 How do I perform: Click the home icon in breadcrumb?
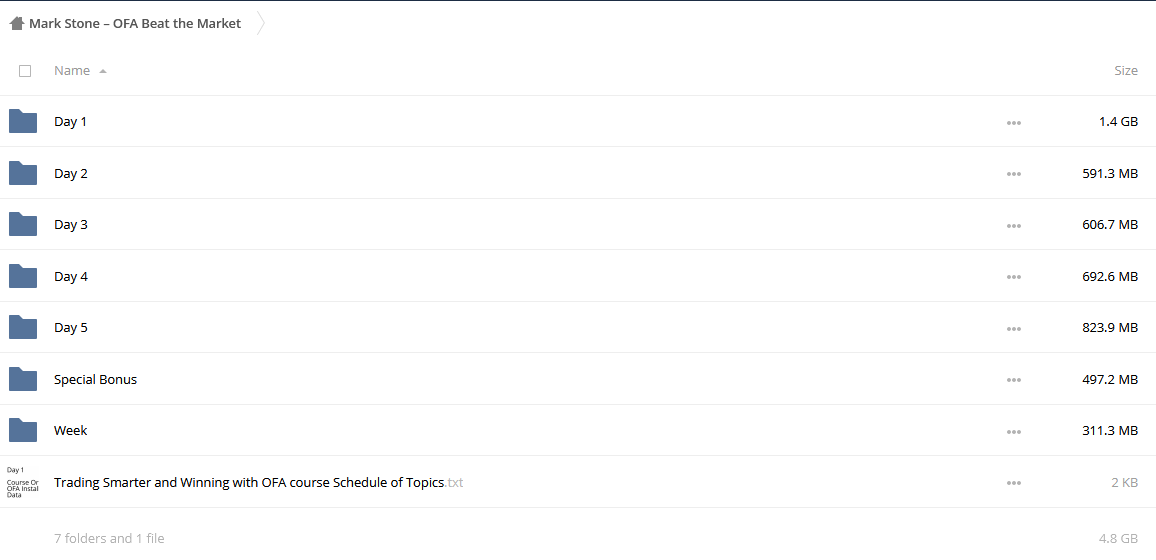click(x=17, y=24)
